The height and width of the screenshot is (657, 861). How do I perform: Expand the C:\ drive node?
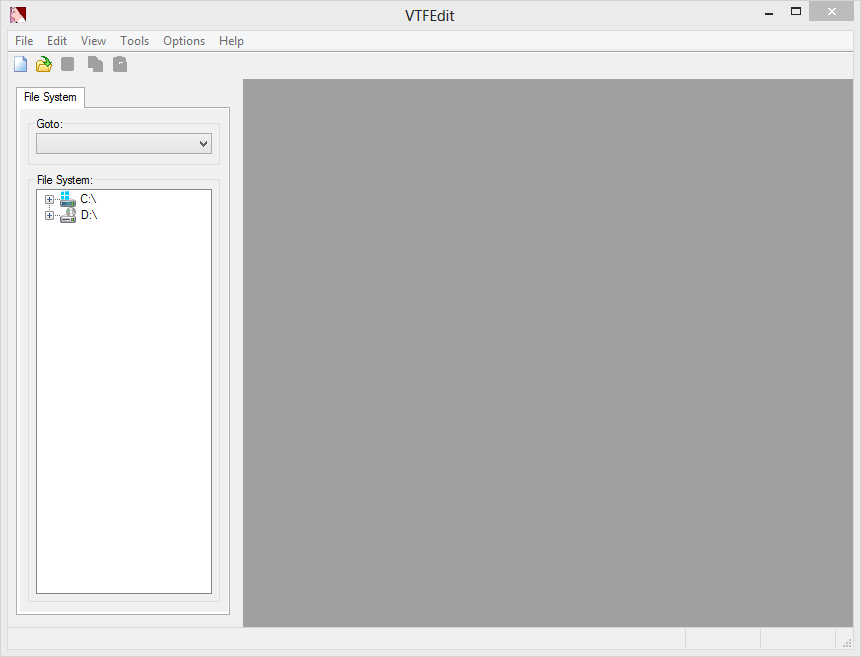point(49,199)
